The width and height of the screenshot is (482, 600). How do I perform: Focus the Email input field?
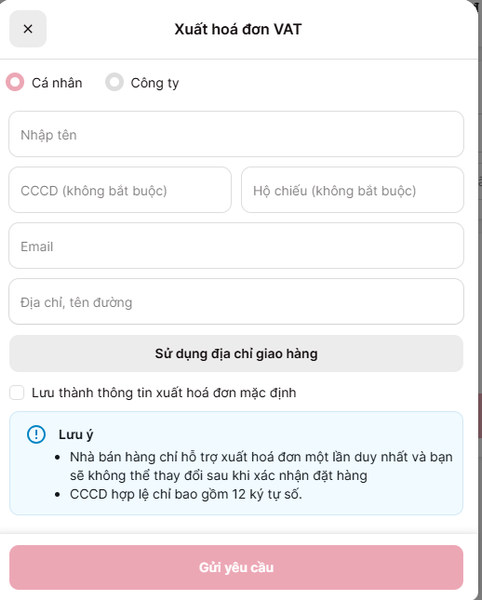pos(236,246)
